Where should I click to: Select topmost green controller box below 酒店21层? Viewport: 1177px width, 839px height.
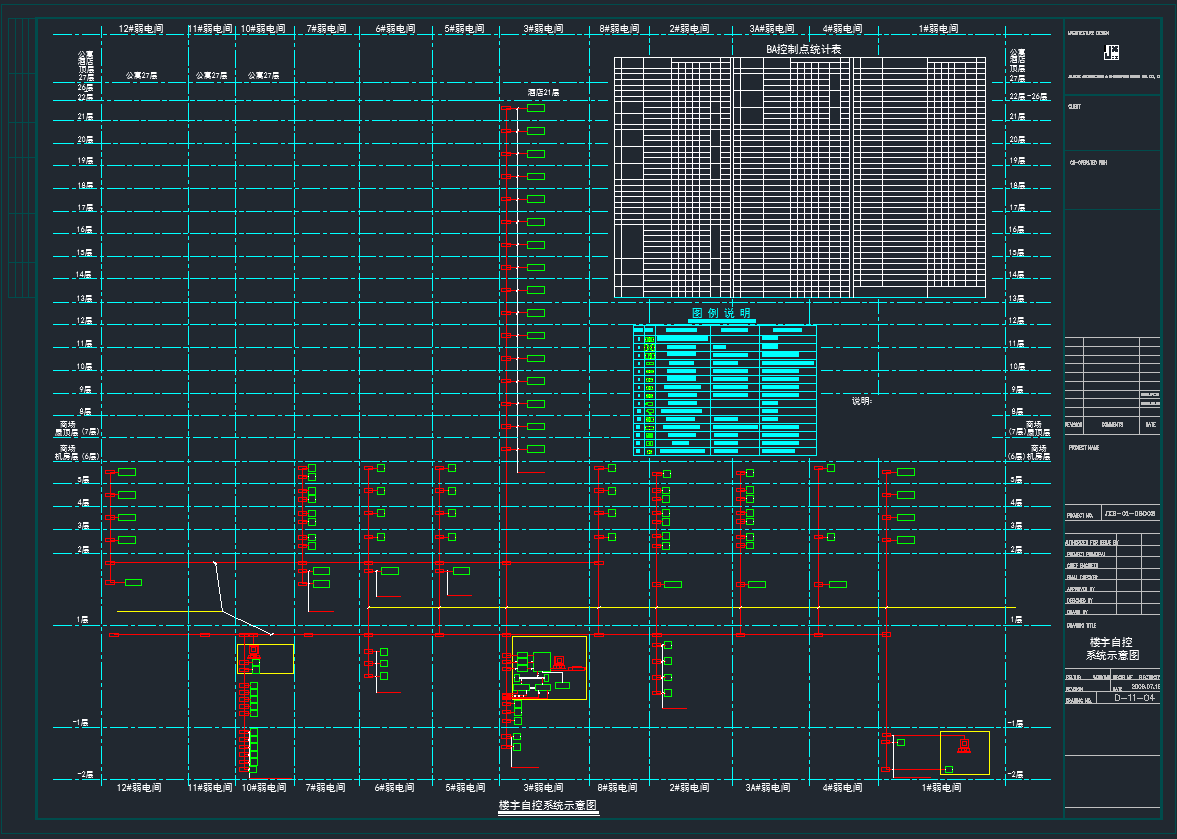pyautogui.click(x=536, y=108)
